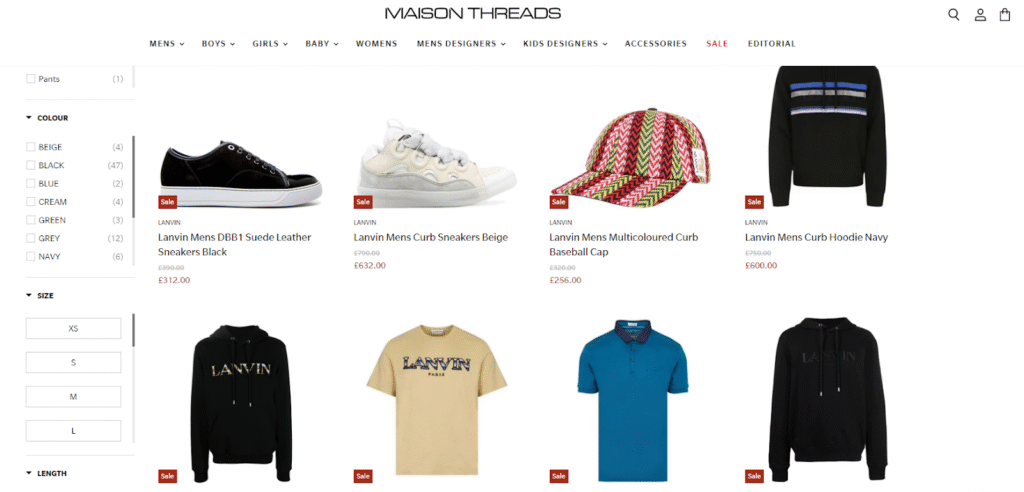This screenshot has height=492, width=1024.
Task: Collapse the COLOUR filter section
Action: coord(46,118)
